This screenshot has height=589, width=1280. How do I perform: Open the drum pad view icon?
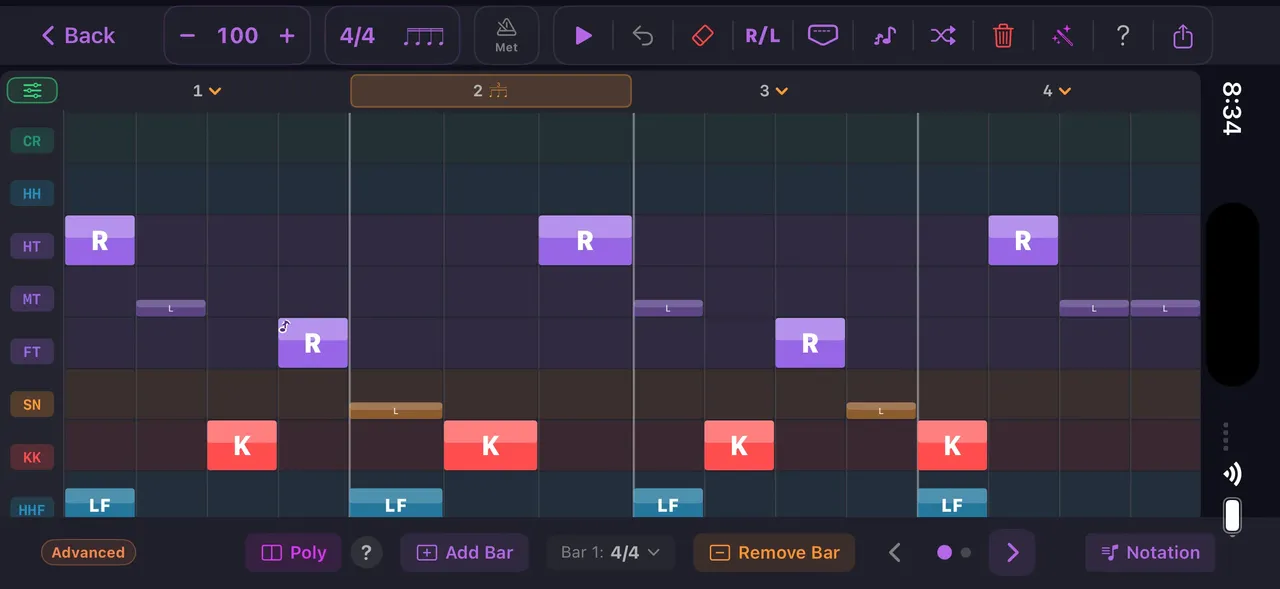(x=823, y=36)
